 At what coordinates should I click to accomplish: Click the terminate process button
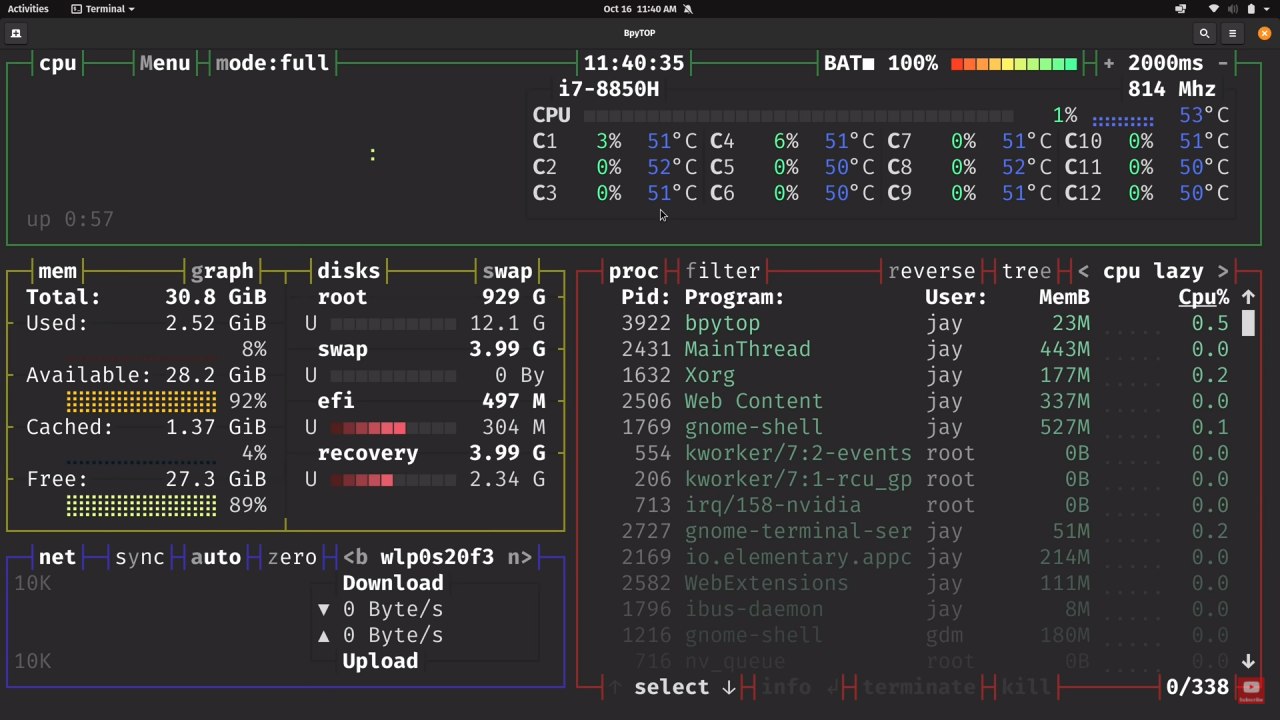point(918,687)
